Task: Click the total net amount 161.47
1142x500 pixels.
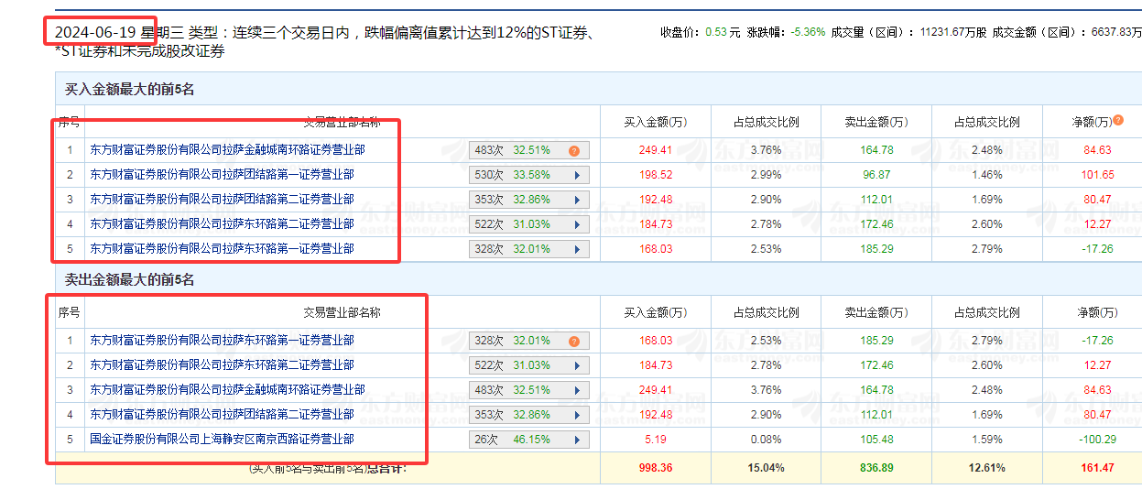Action: pos(1096,467)
